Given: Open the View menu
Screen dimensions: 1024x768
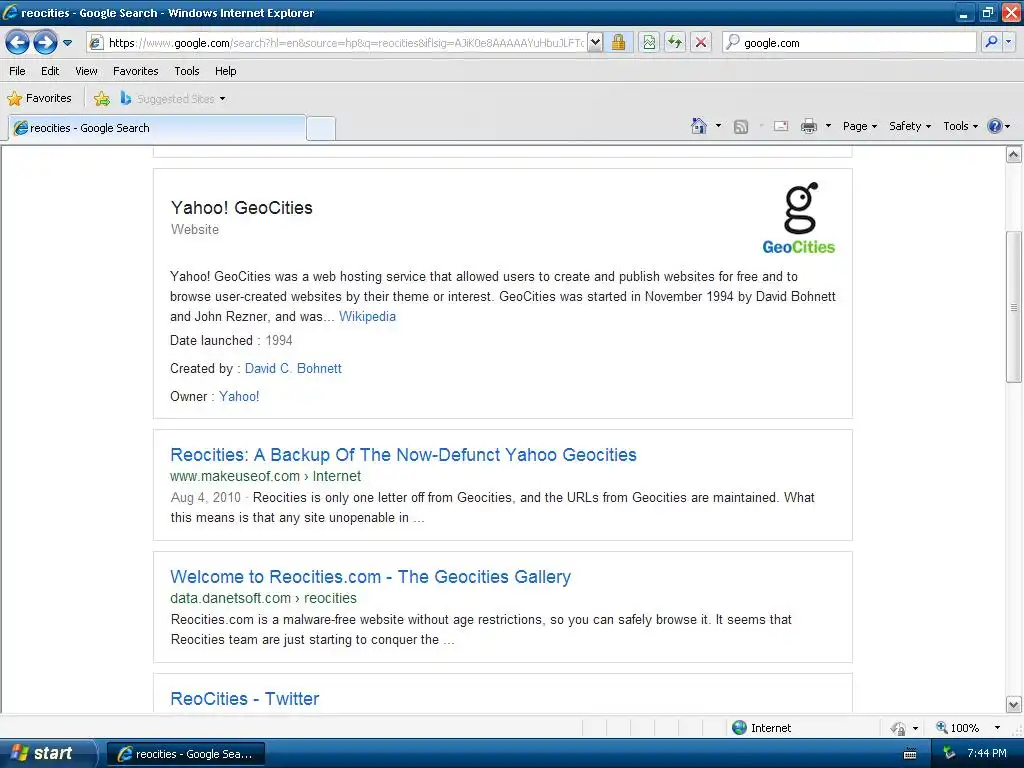Looking at the screenshot, I should pyautogui.click(x=86, y=71).
